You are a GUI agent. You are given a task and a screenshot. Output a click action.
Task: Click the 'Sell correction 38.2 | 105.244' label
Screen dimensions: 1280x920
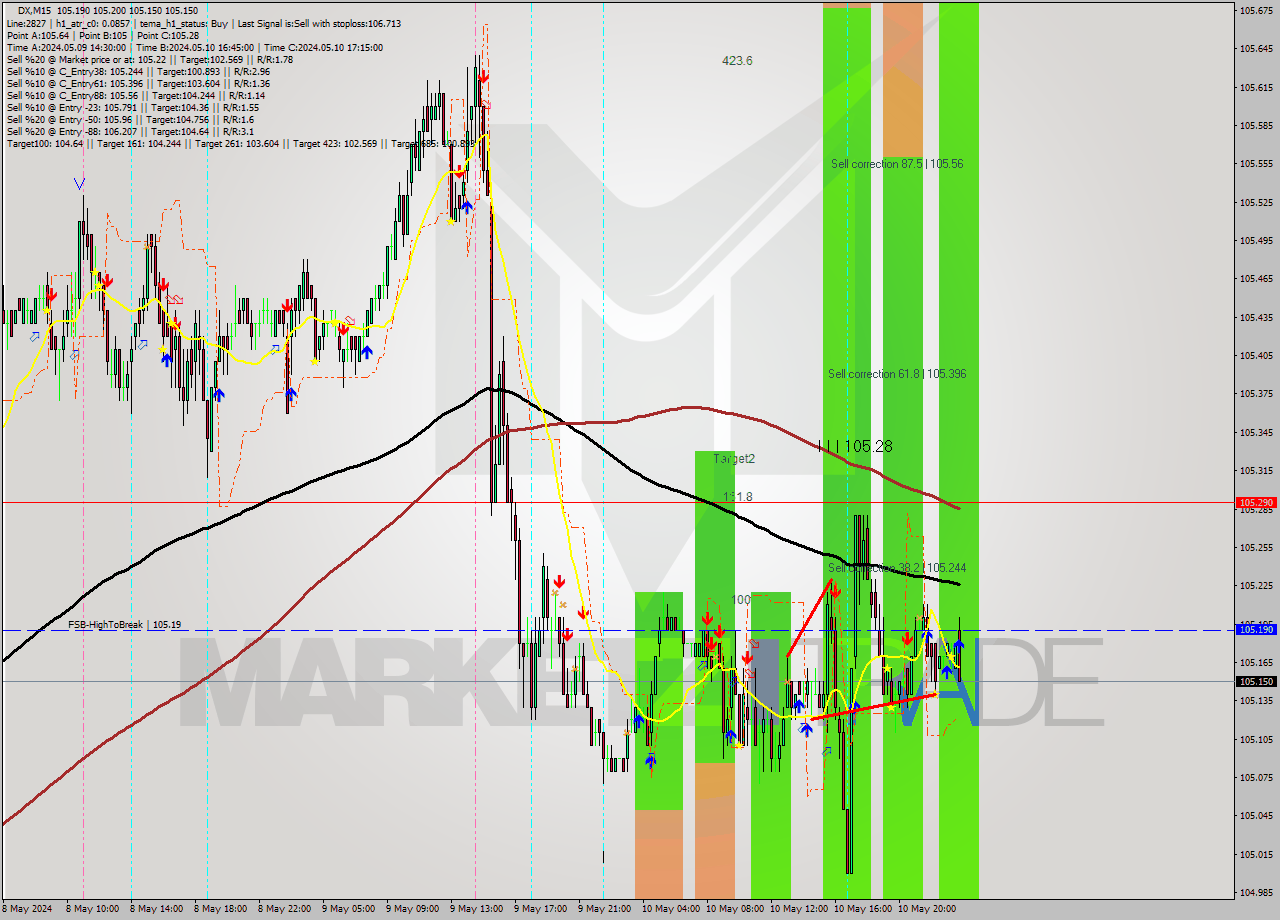(x=897, y=568)
